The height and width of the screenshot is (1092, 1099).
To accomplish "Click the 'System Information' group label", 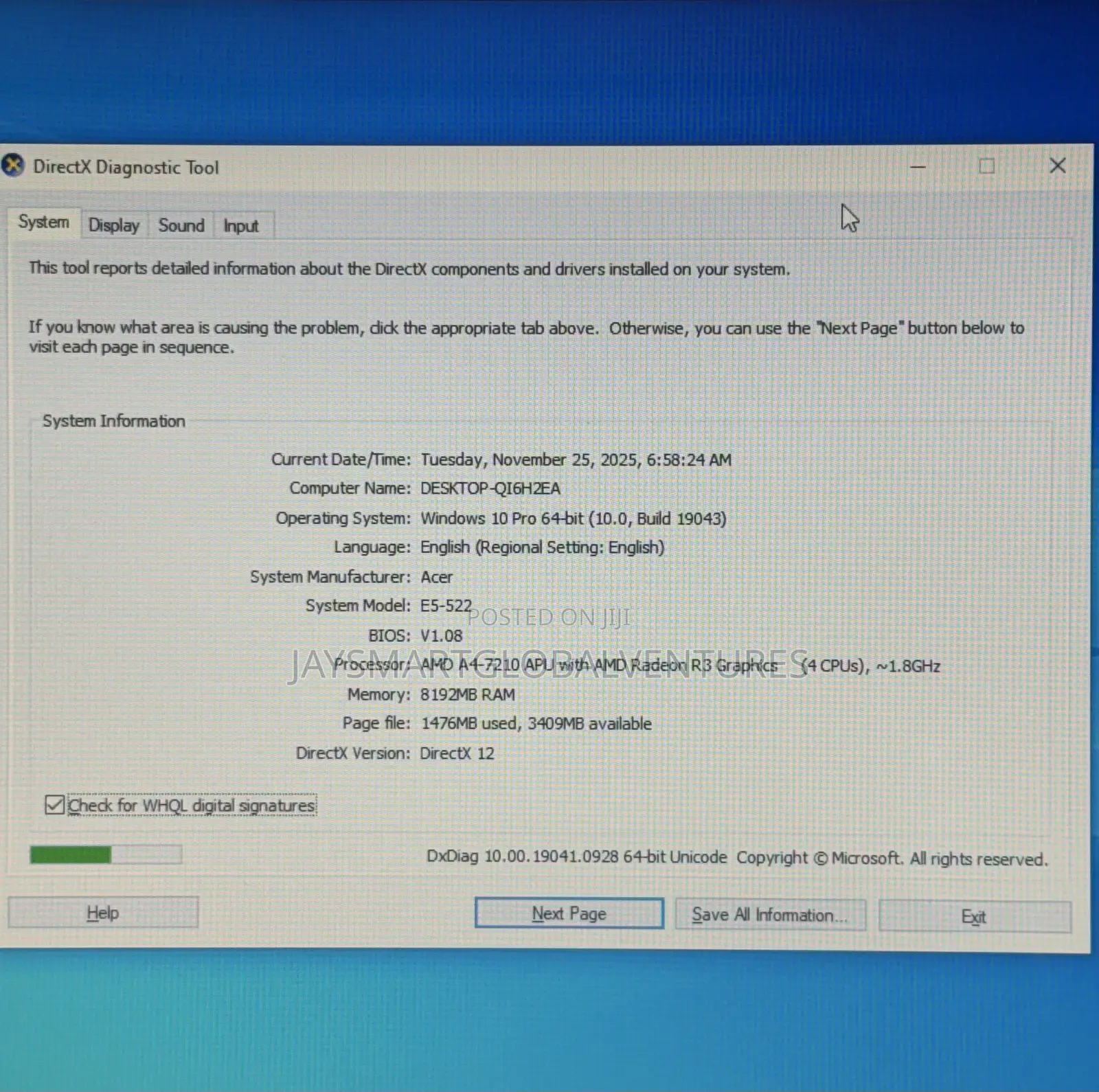I will click(x=114, y=421).
